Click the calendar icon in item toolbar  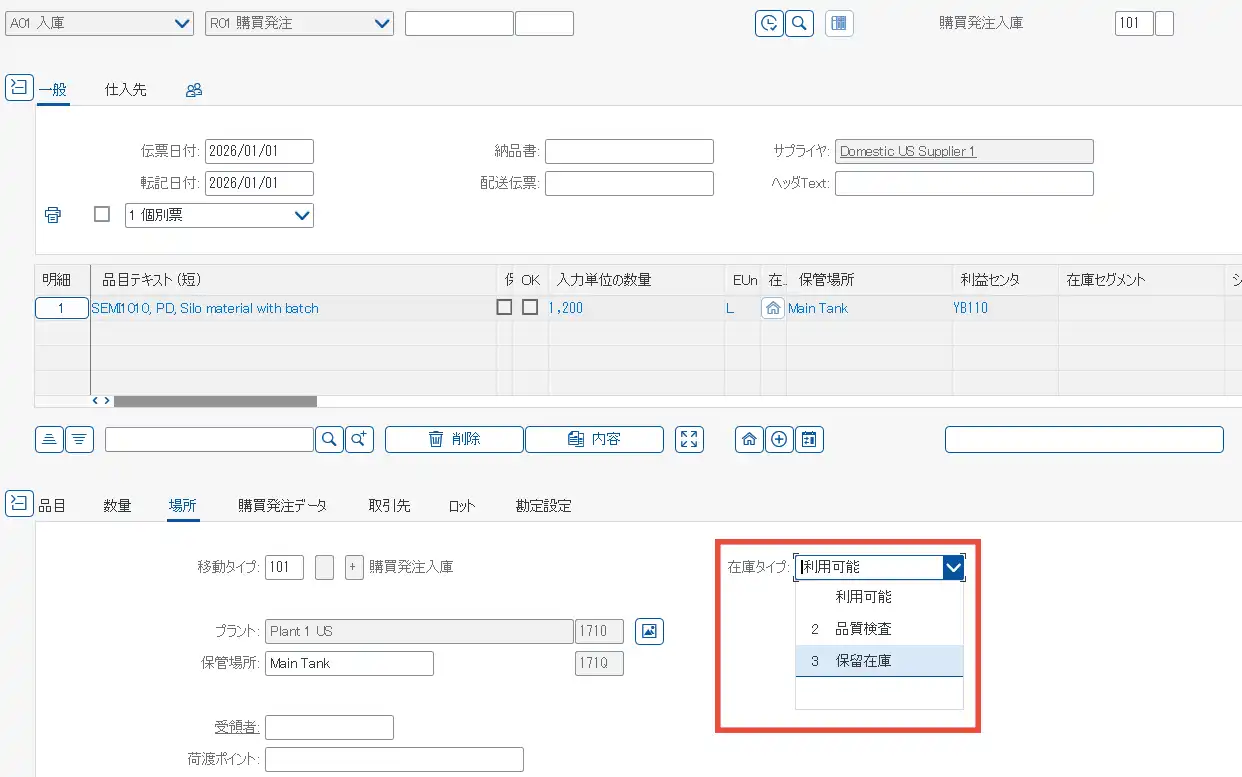click(x=809, y=439)
